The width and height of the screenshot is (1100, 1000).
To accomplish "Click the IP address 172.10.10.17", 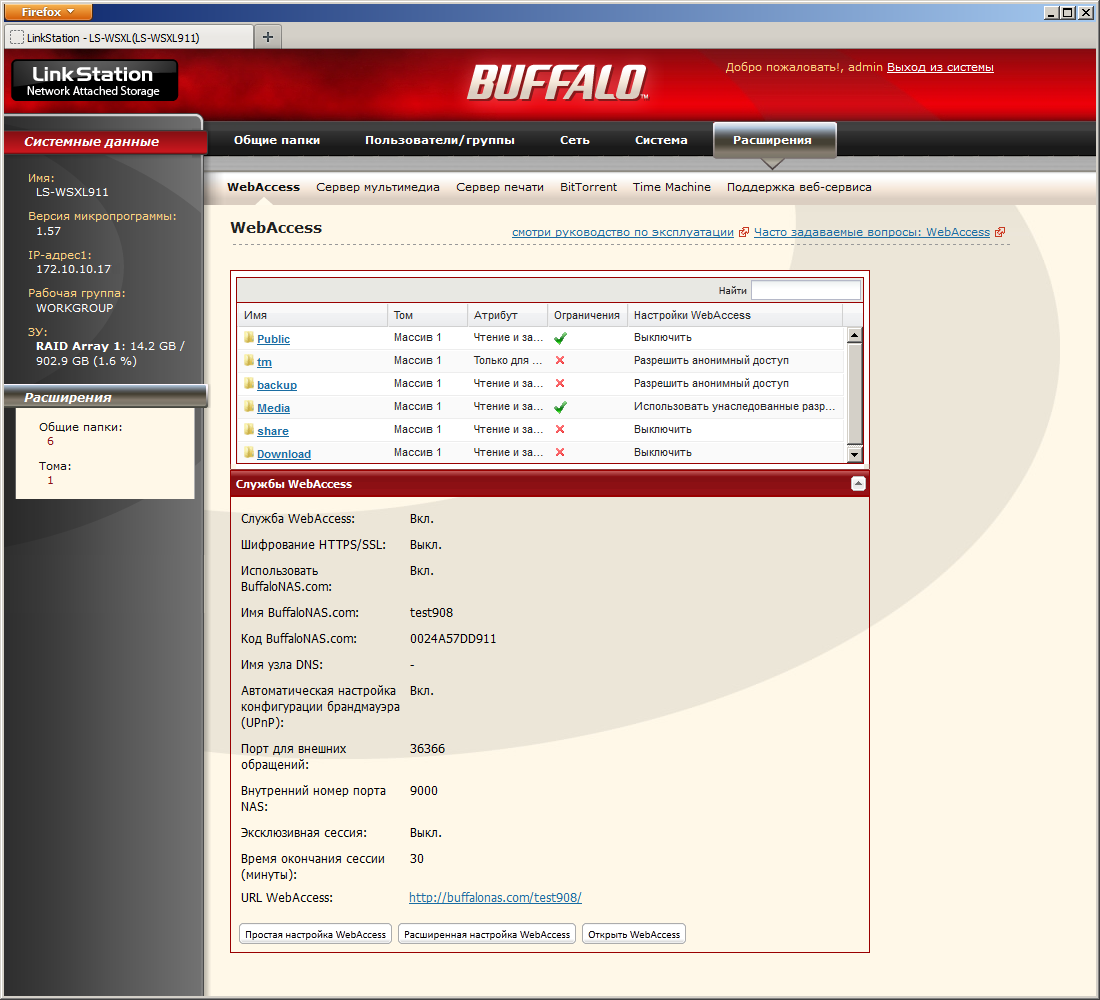I will pos(74,269).
